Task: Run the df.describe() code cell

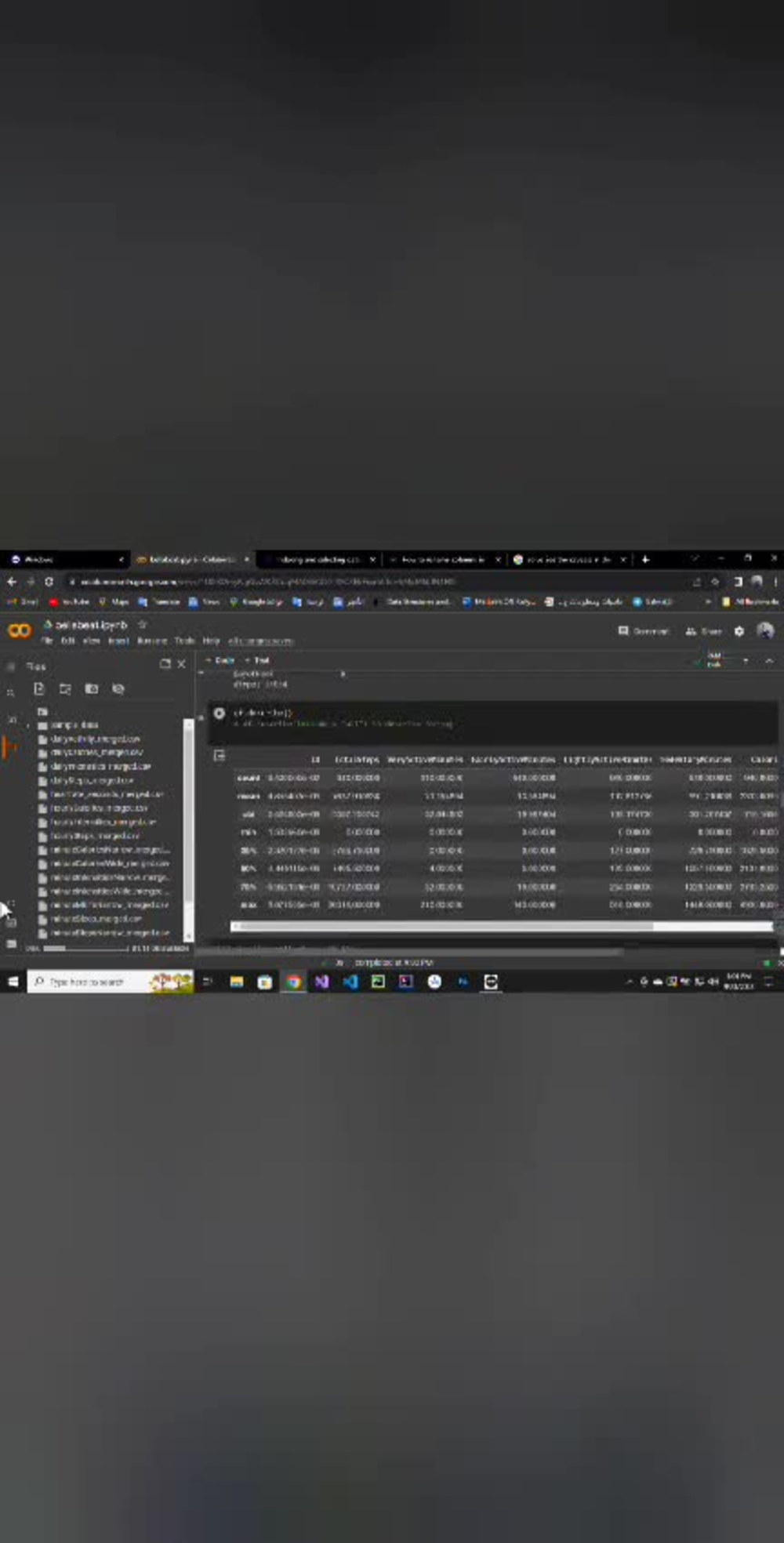Action: 220,713
